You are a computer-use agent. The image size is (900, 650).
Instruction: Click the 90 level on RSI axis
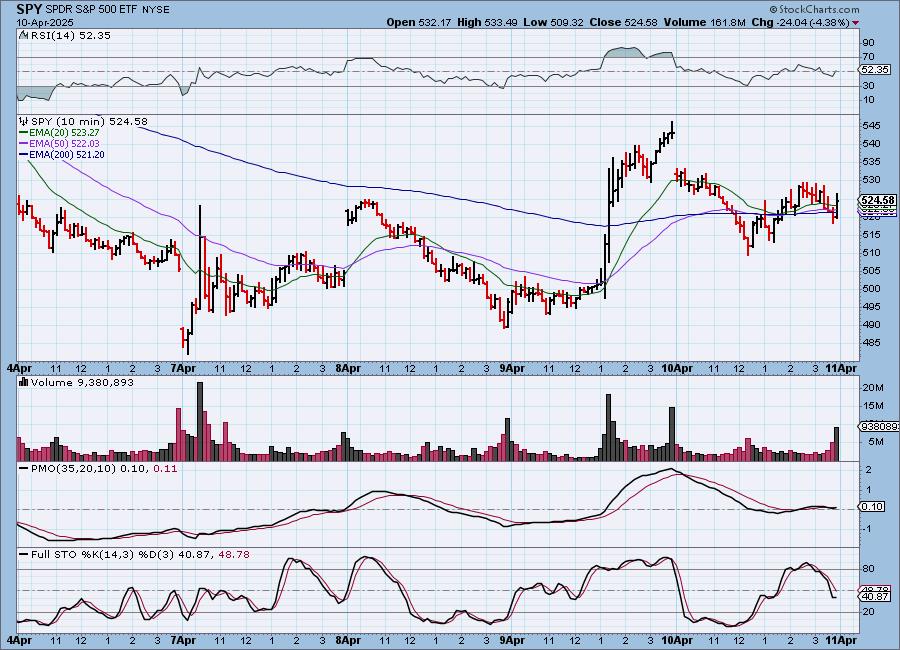[868, 42]
